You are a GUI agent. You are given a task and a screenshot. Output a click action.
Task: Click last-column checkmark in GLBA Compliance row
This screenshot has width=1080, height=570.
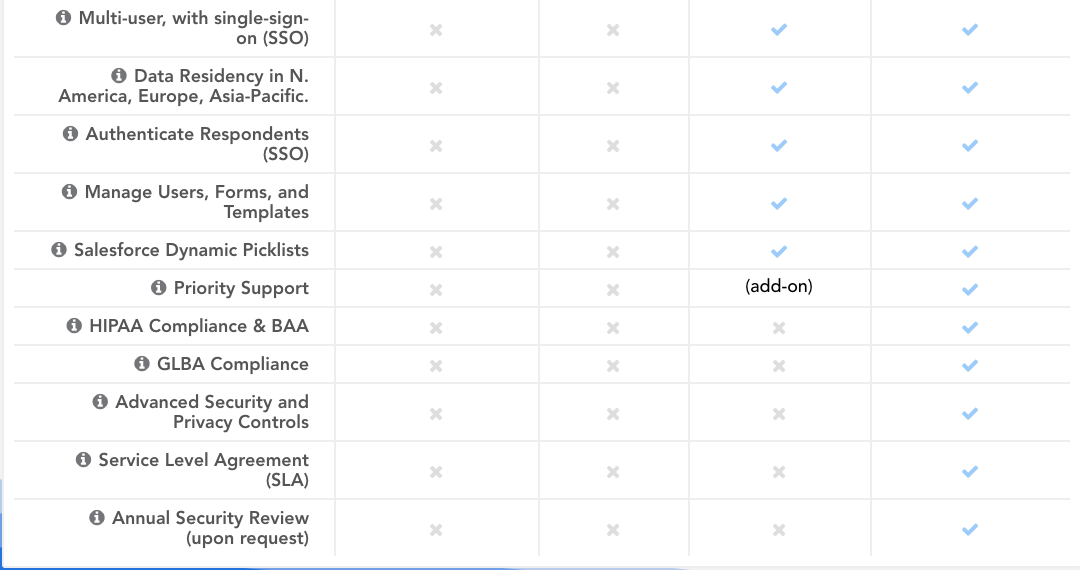(969, 365)
